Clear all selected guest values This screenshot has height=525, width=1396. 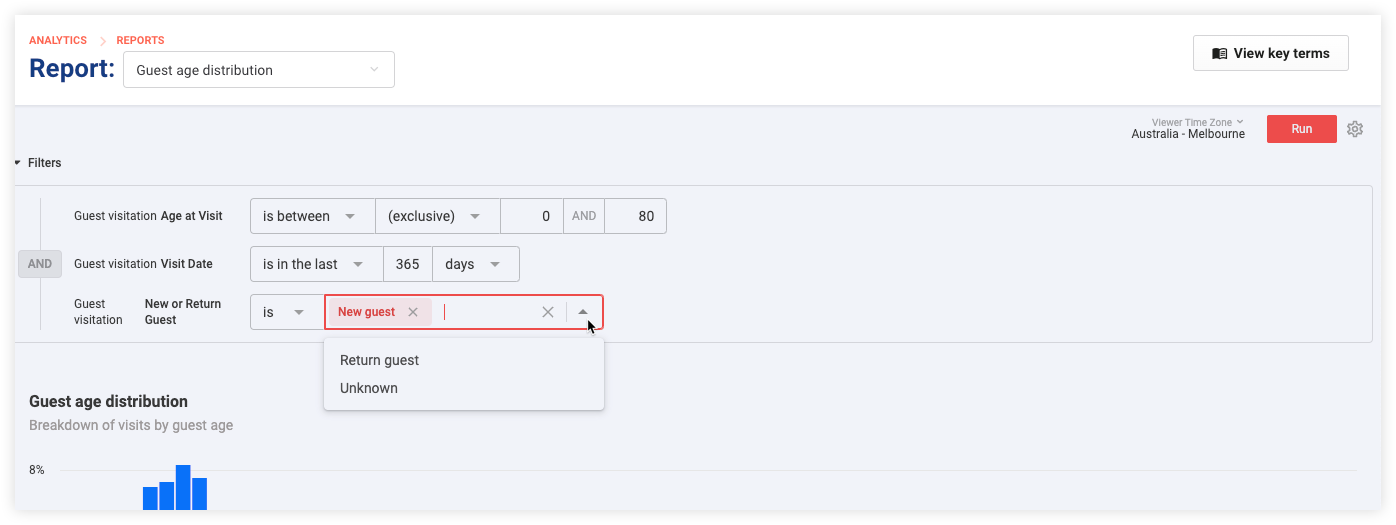(x=548, y=312)
